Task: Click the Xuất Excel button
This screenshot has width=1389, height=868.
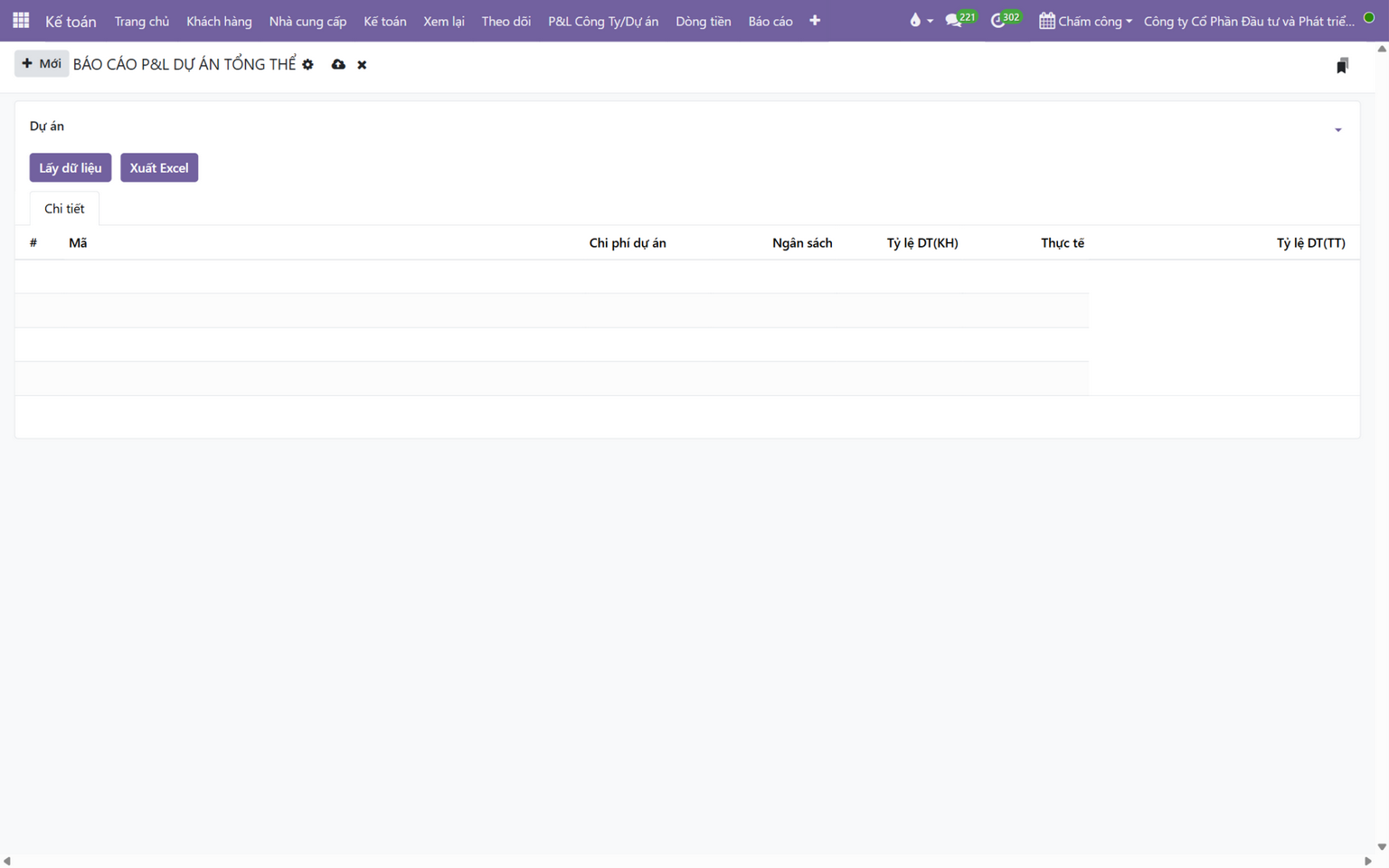Action: tap(159, 167)
